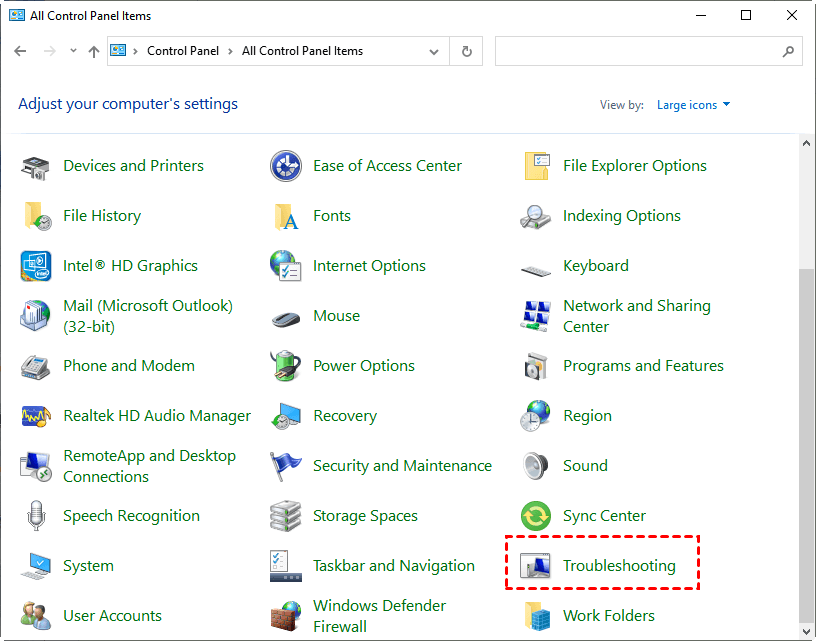Open the address bar history dropdown arrow
The height and width of the screenshot is (641, 816).
coord(433,52)
